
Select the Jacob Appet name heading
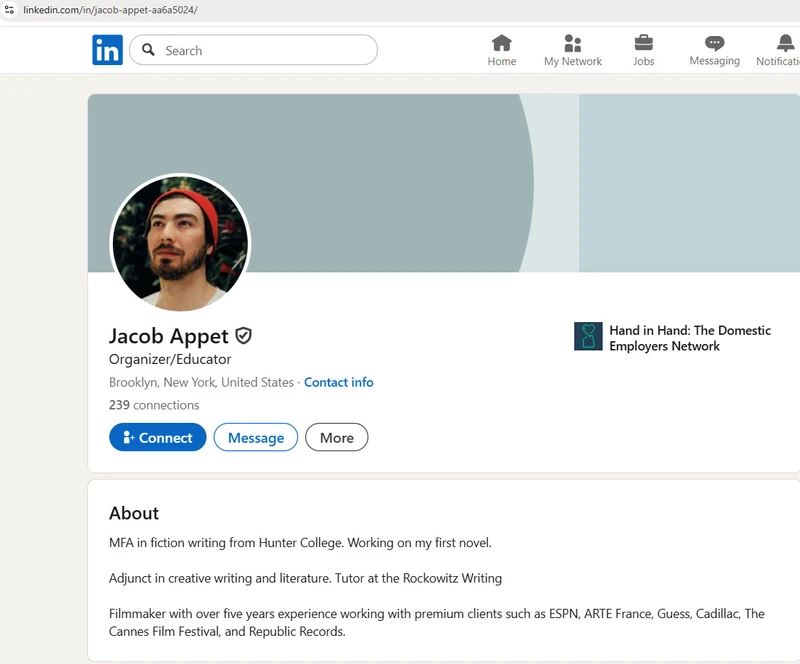pos(169,336)
